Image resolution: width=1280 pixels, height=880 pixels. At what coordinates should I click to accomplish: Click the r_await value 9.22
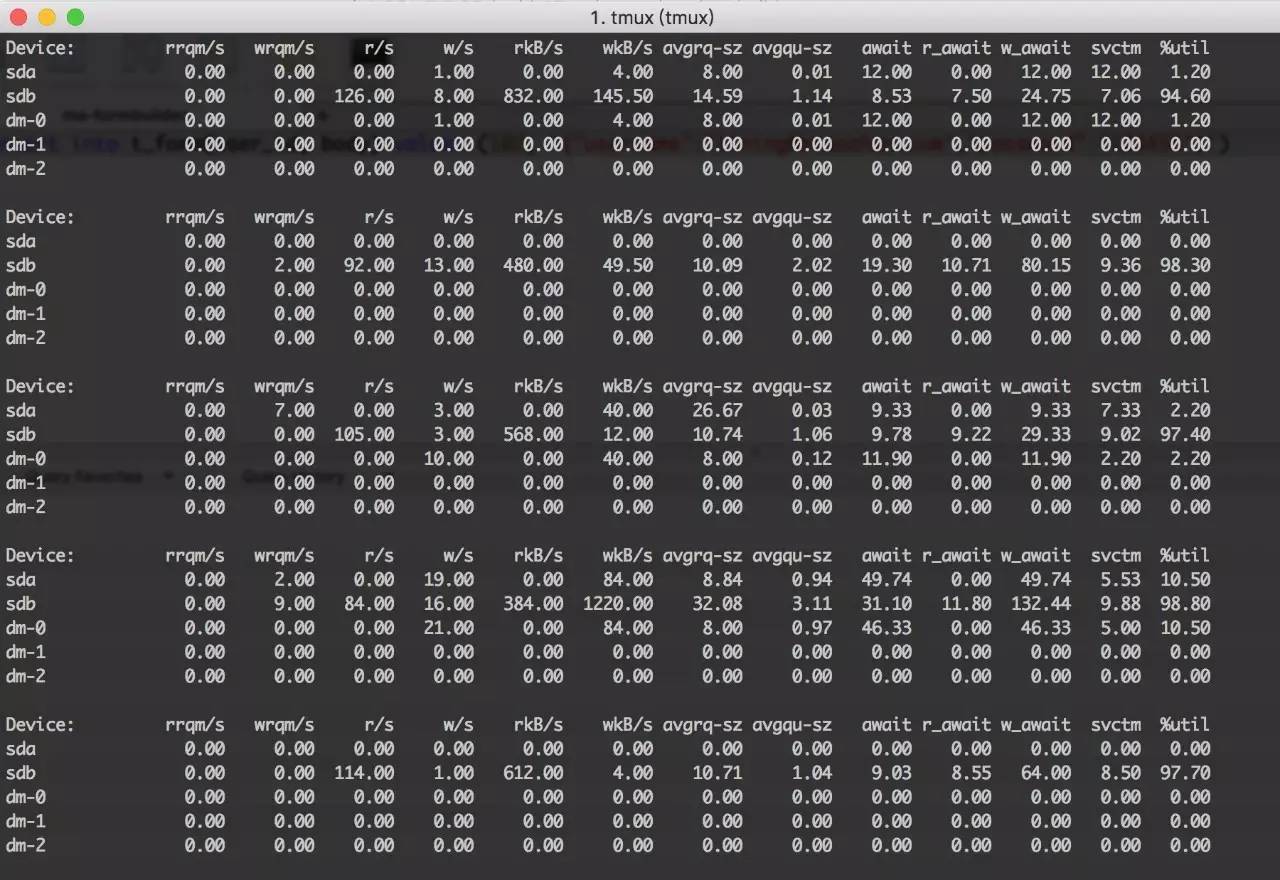(972, 434)
